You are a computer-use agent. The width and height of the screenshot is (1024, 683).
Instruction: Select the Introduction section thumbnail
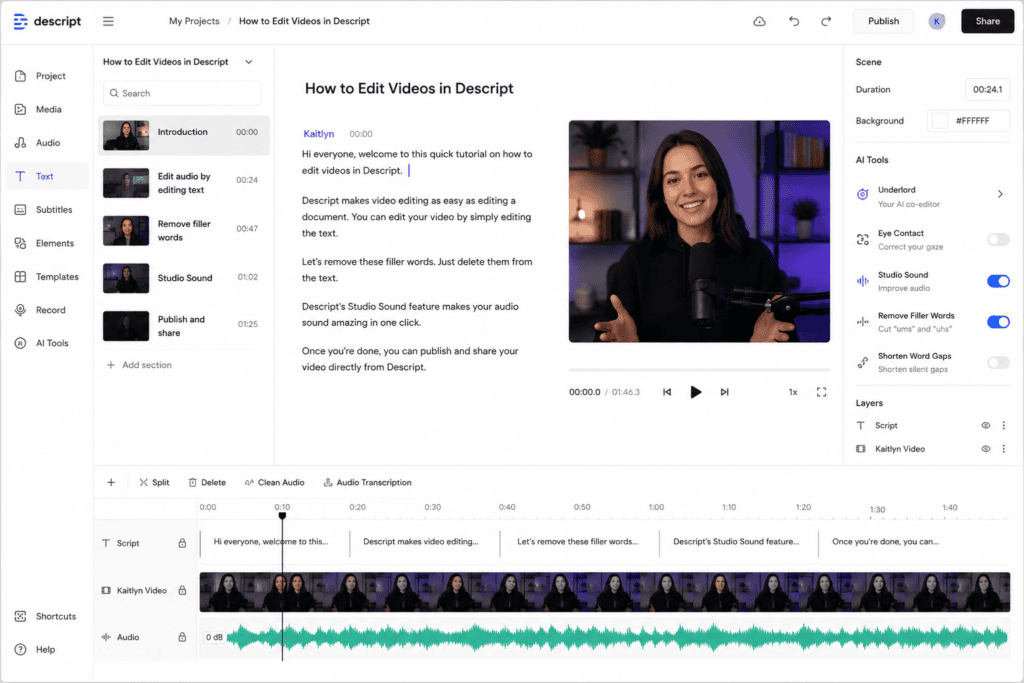click(x=126, y=135)
